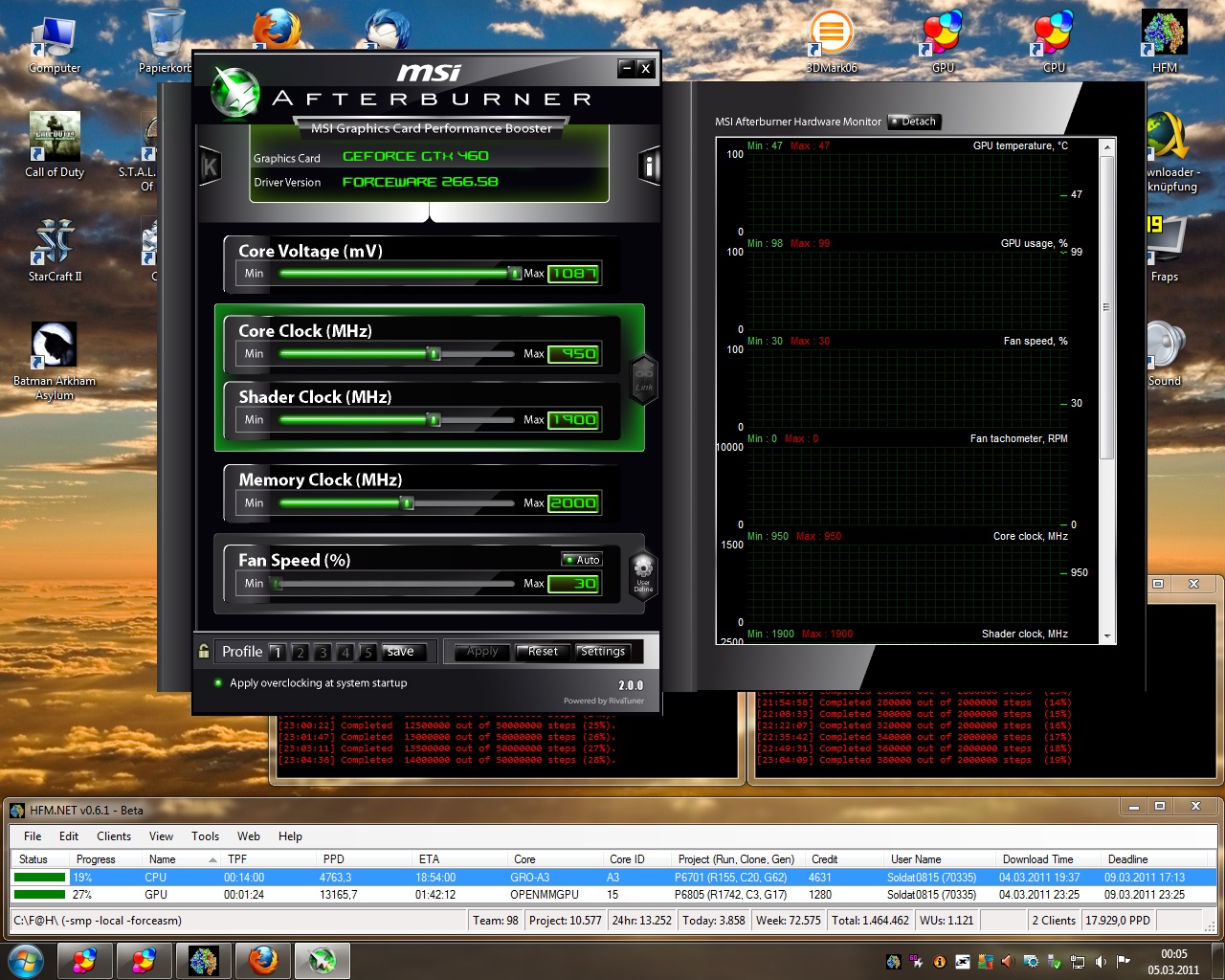
Task: Open the Windows Start menu
Action: pyautogui.click(x=26, y=960)
